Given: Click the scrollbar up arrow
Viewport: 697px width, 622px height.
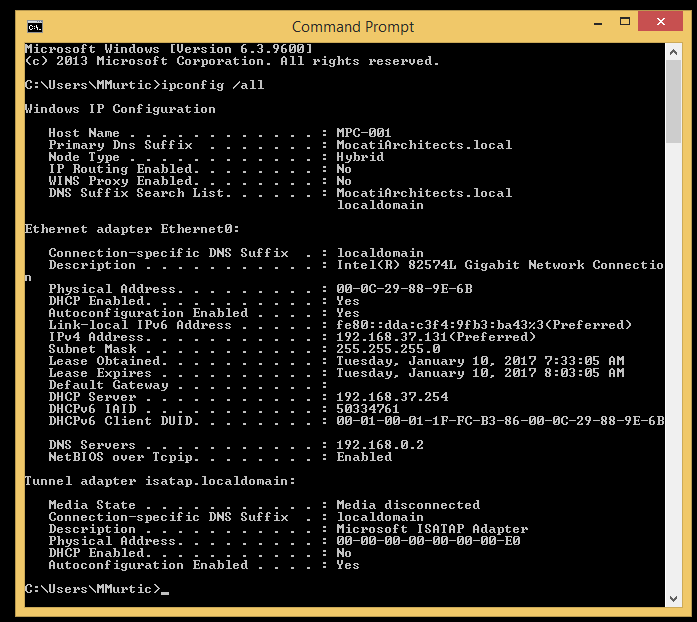Looking at the screenshot, I should 673,52.
